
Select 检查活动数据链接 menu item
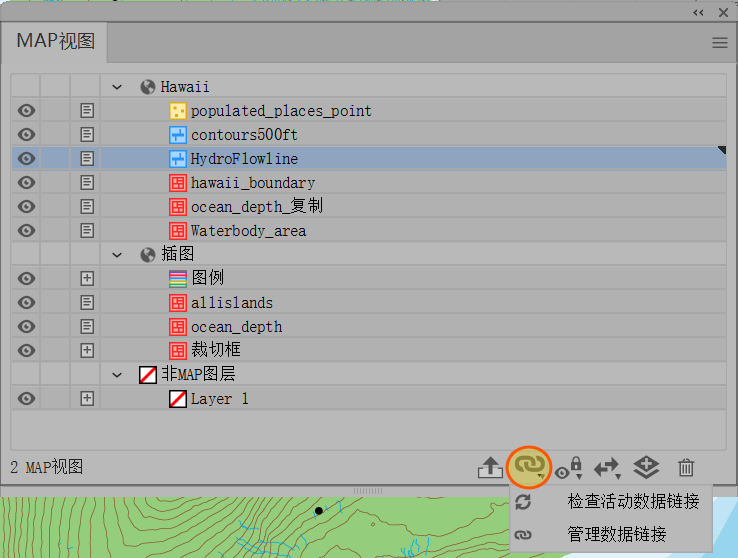pyautogui.click(x=611, y=502)
